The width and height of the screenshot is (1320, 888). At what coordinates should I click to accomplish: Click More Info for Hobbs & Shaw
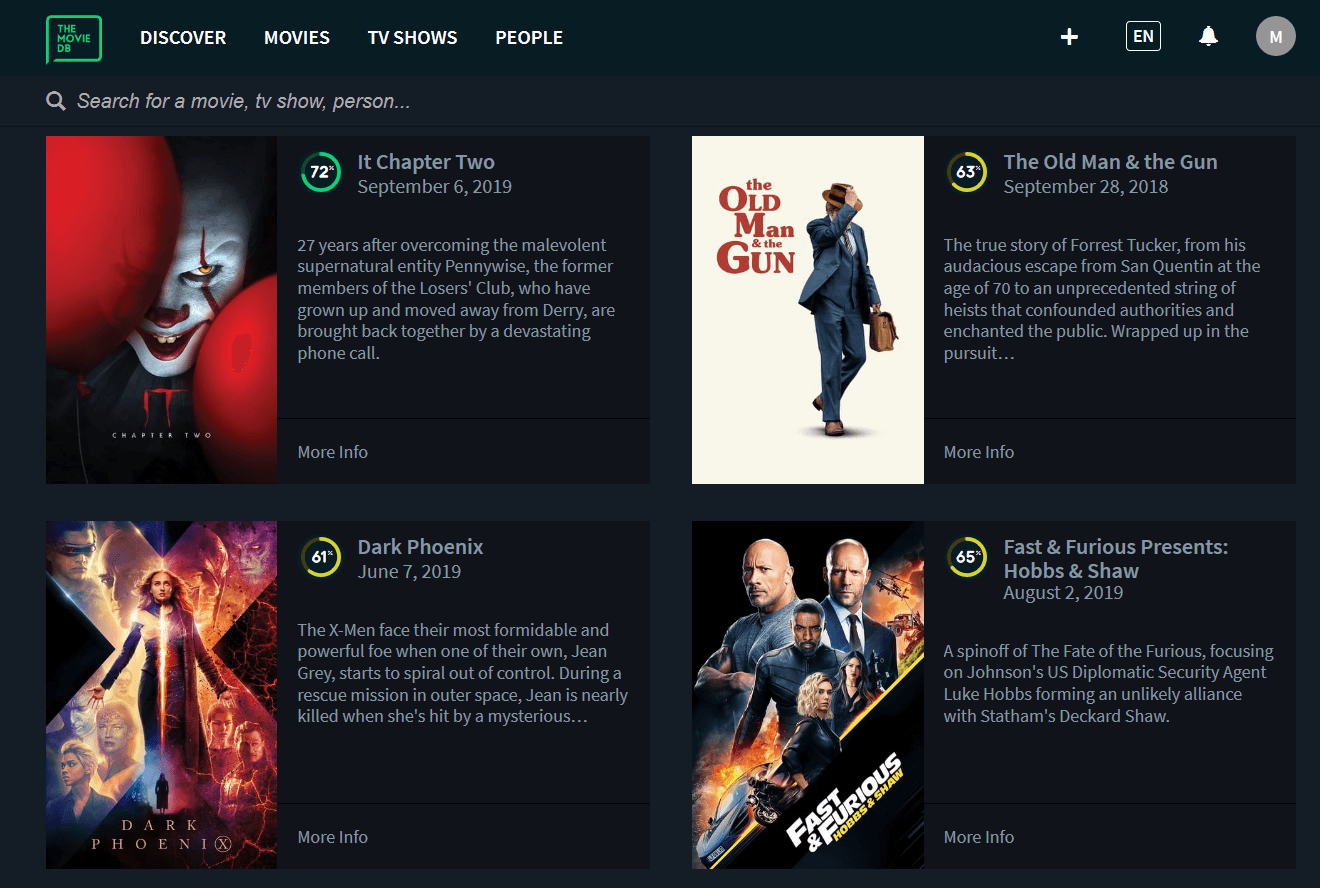click(979, 837)
